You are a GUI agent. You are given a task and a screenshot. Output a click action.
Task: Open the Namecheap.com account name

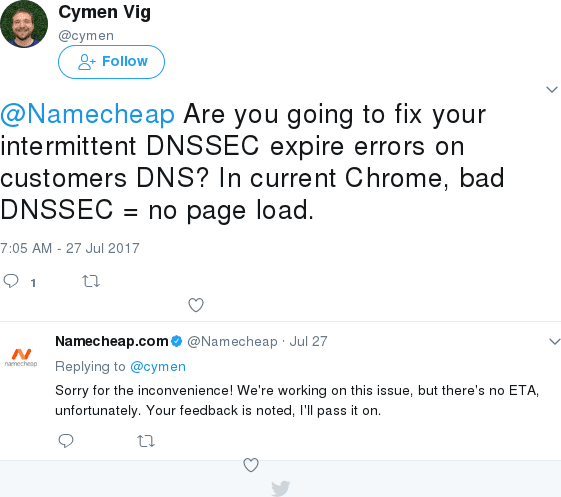click(x=112, y=341)
